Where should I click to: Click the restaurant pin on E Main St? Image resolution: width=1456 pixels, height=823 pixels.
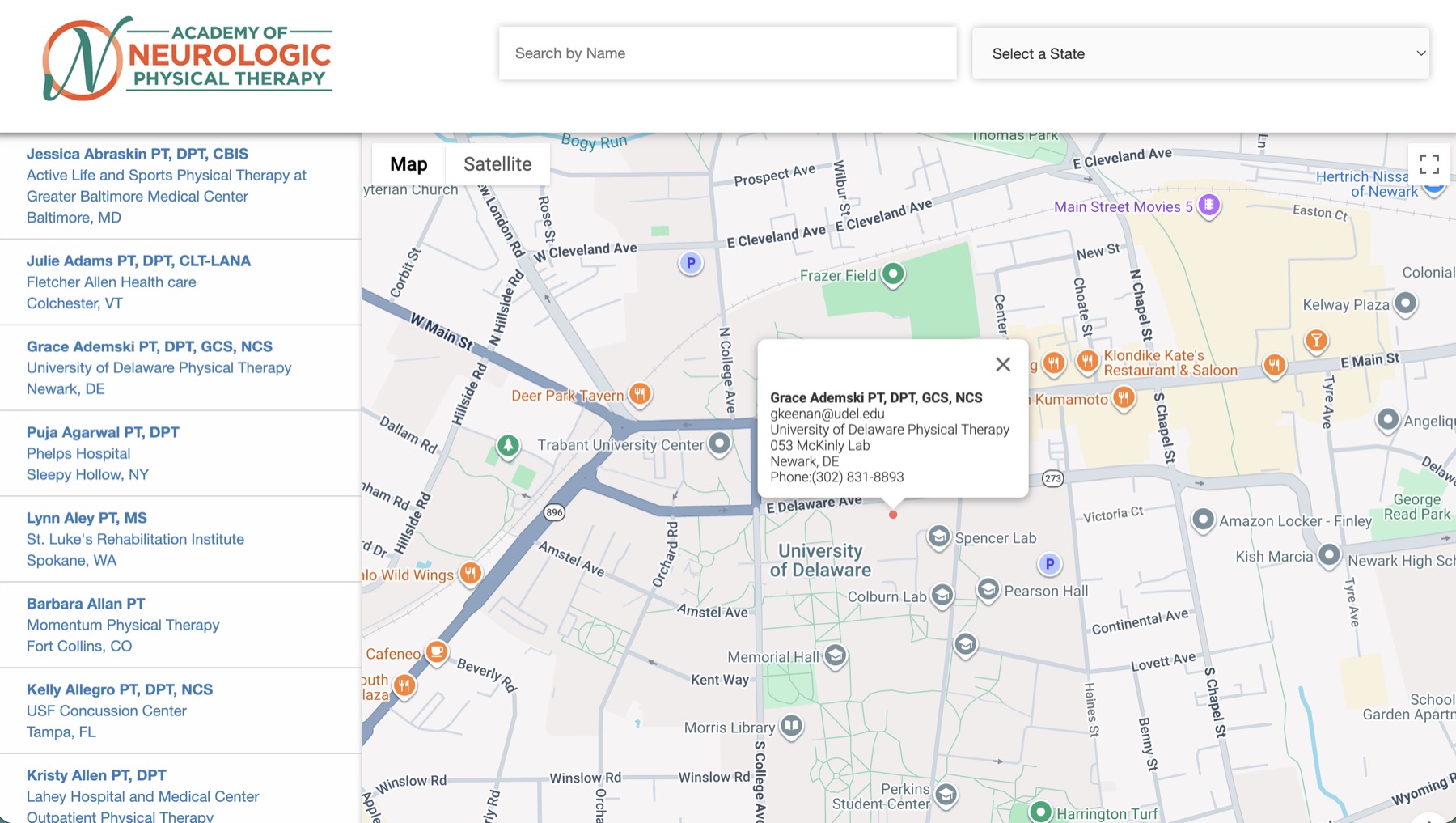[x=1275, y=366]
